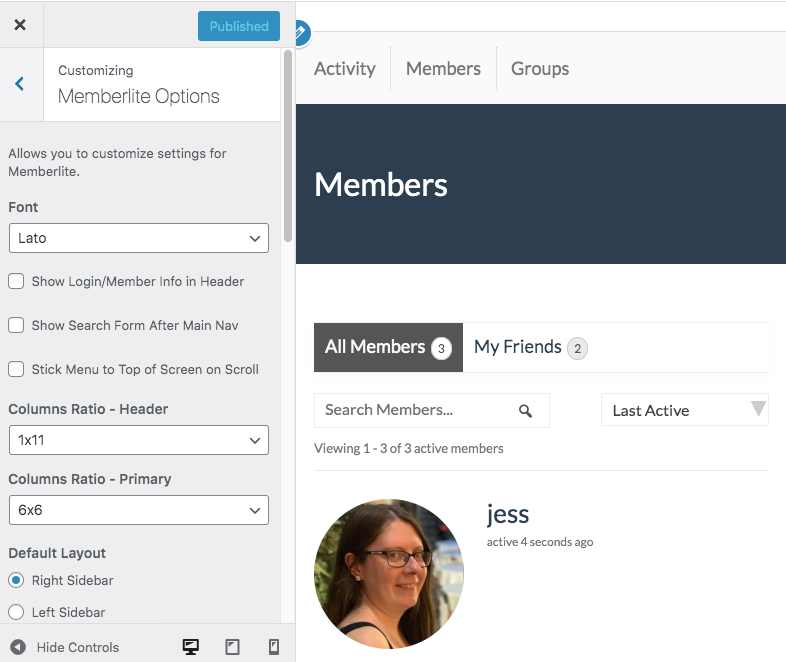The width and height of the screenshot is (786, 662).
Task: Select the Left Sidebar layout option
Action: point(16,612)
